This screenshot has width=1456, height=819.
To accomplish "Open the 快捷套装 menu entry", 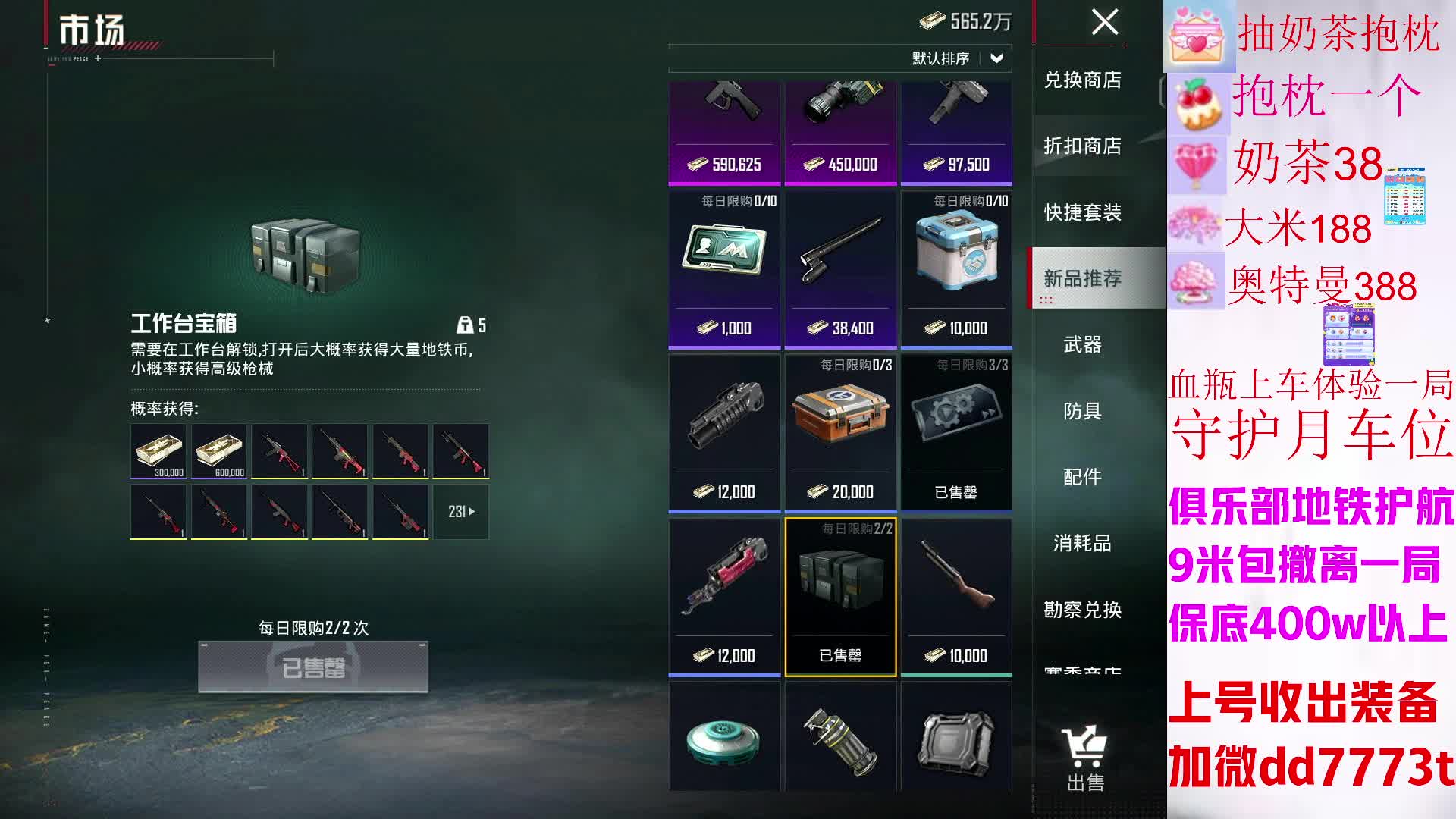I will (1083, 212).
